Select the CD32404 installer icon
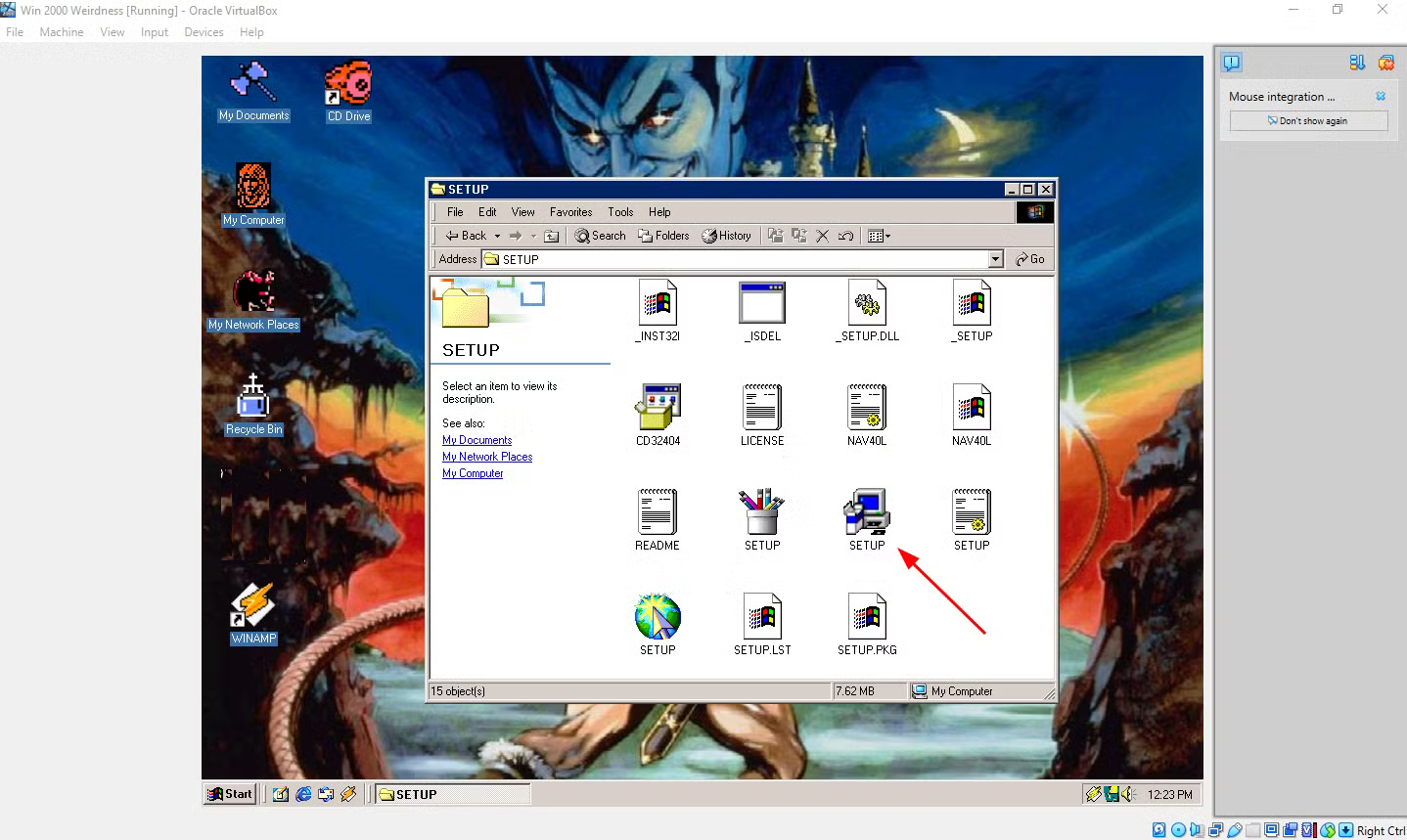This screenshot has height=840, width=1407. pyautogui.click(x=658, y=407)
